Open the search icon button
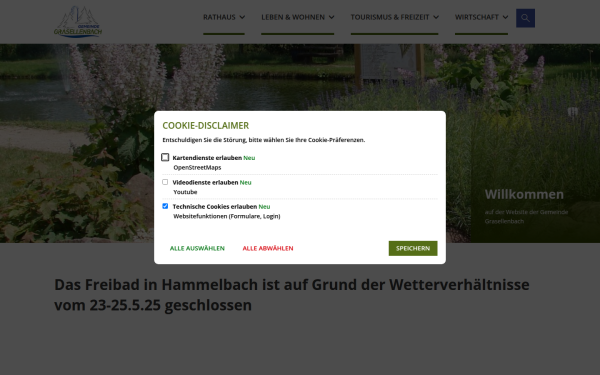This screenshot has height=375, width=600. pos(525,18)
